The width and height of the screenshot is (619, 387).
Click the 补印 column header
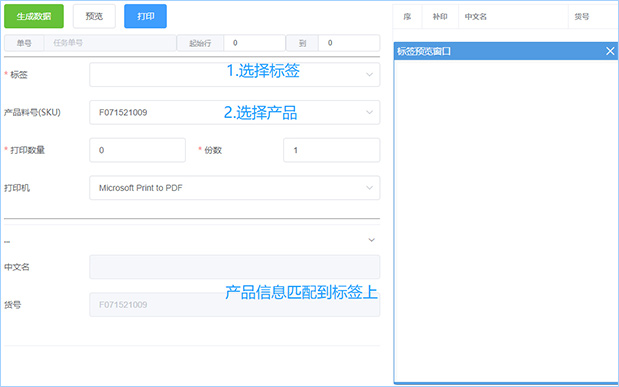440,17
